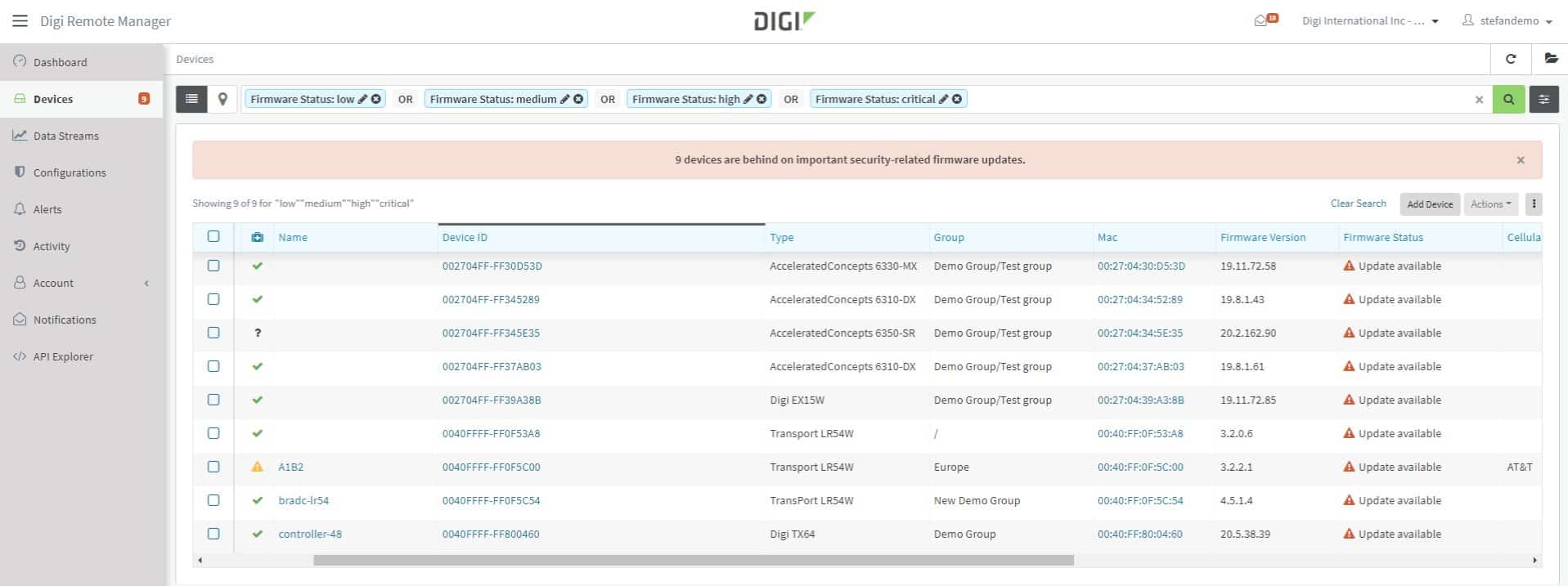The width and height of the screenshot is (1568, 586).
Task: Click the horizontal scrollbar thumb
Action: click(694, 560)
